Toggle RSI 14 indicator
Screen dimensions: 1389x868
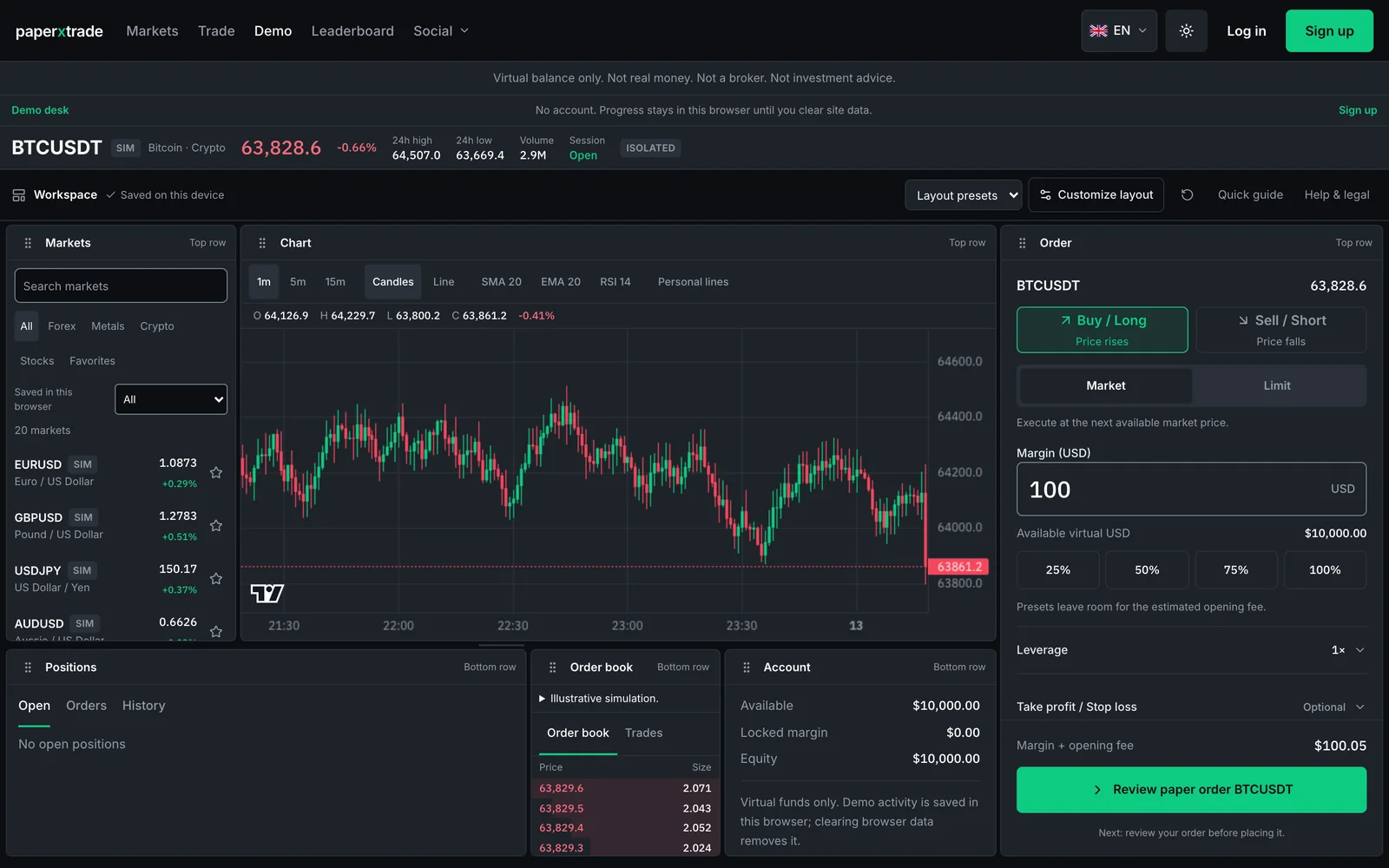pos(616,282)
